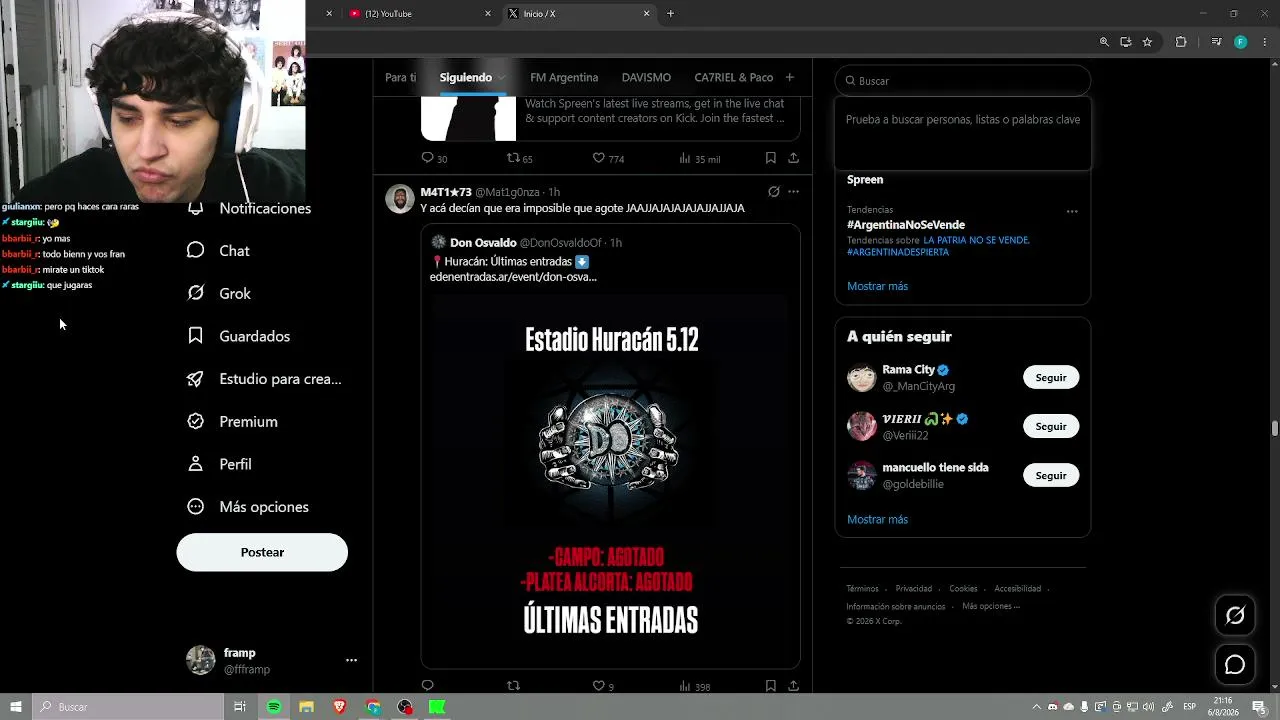Launch Grok from the sidebar

click(218, 294)
